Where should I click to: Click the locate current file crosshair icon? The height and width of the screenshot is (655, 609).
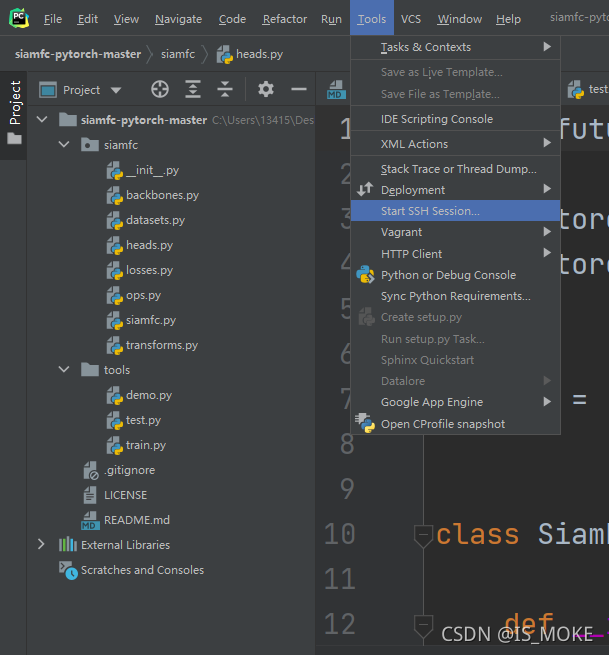pos(160,89)
